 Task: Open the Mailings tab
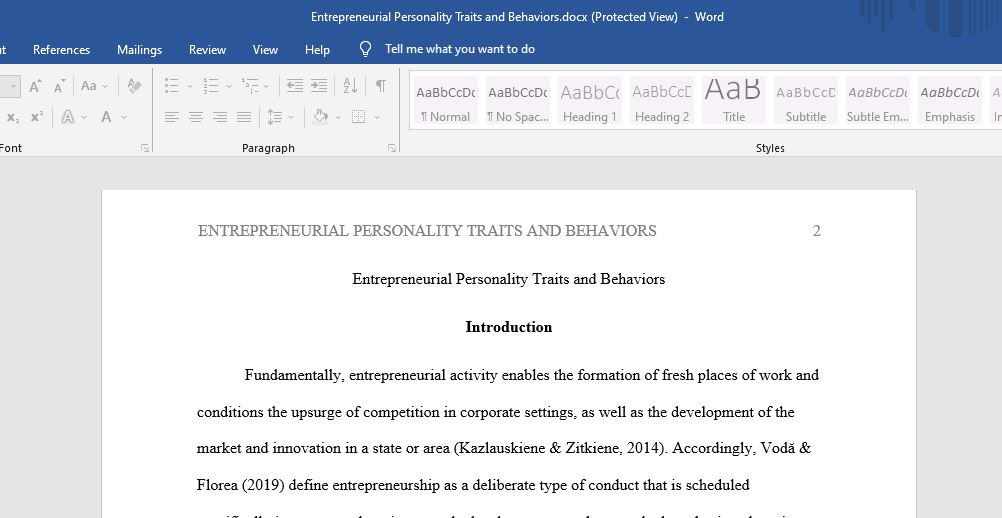point(139,50)
